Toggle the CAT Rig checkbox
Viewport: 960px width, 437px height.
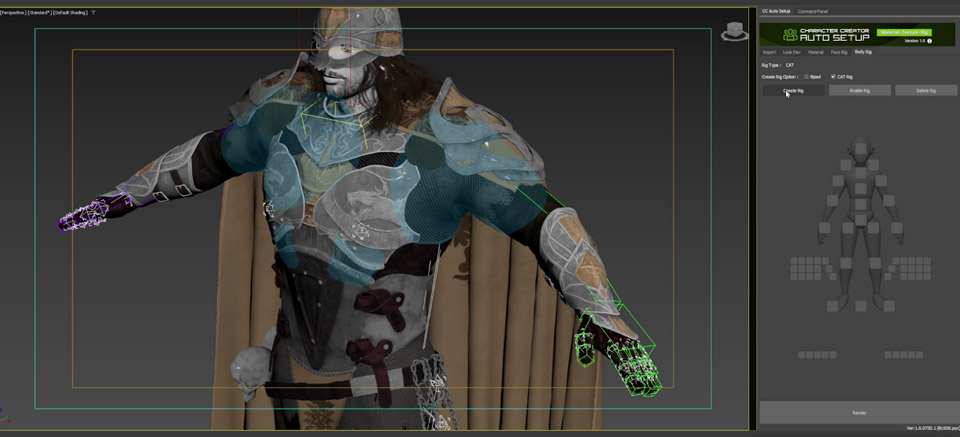pos(833,77)
